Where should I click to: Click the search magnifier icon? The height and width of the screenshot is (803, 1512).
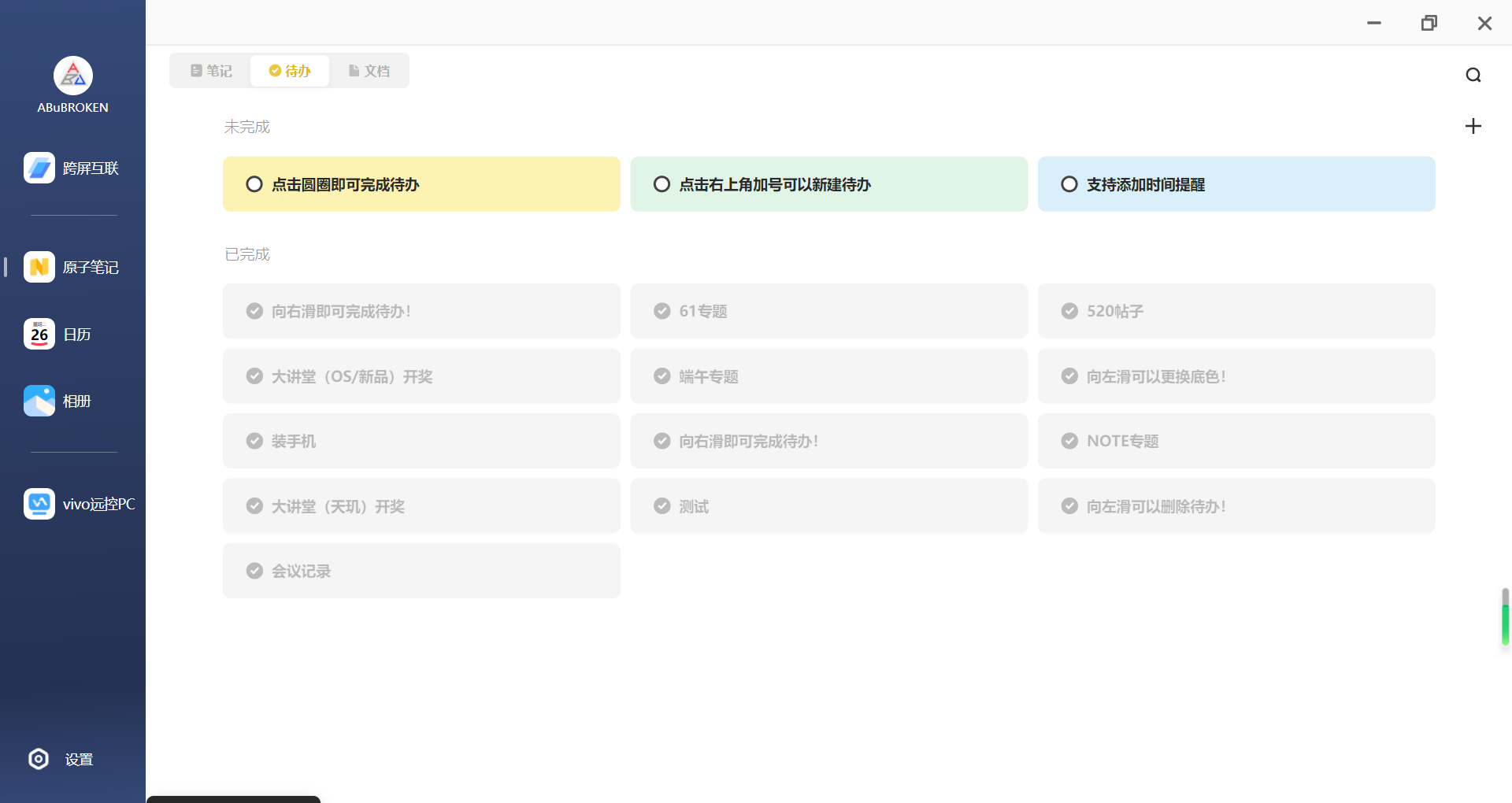[x=1473, y=75]
